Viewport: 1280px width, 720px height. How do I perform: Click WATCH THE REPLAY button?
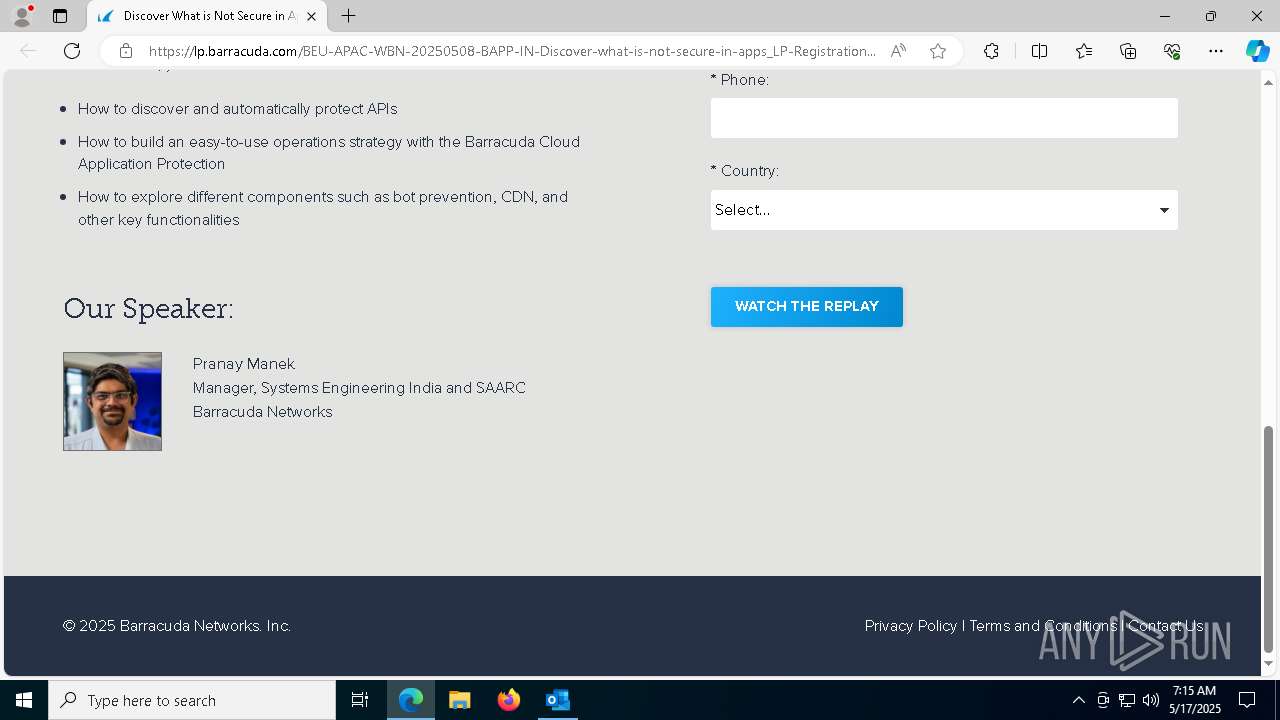[807, 307]
